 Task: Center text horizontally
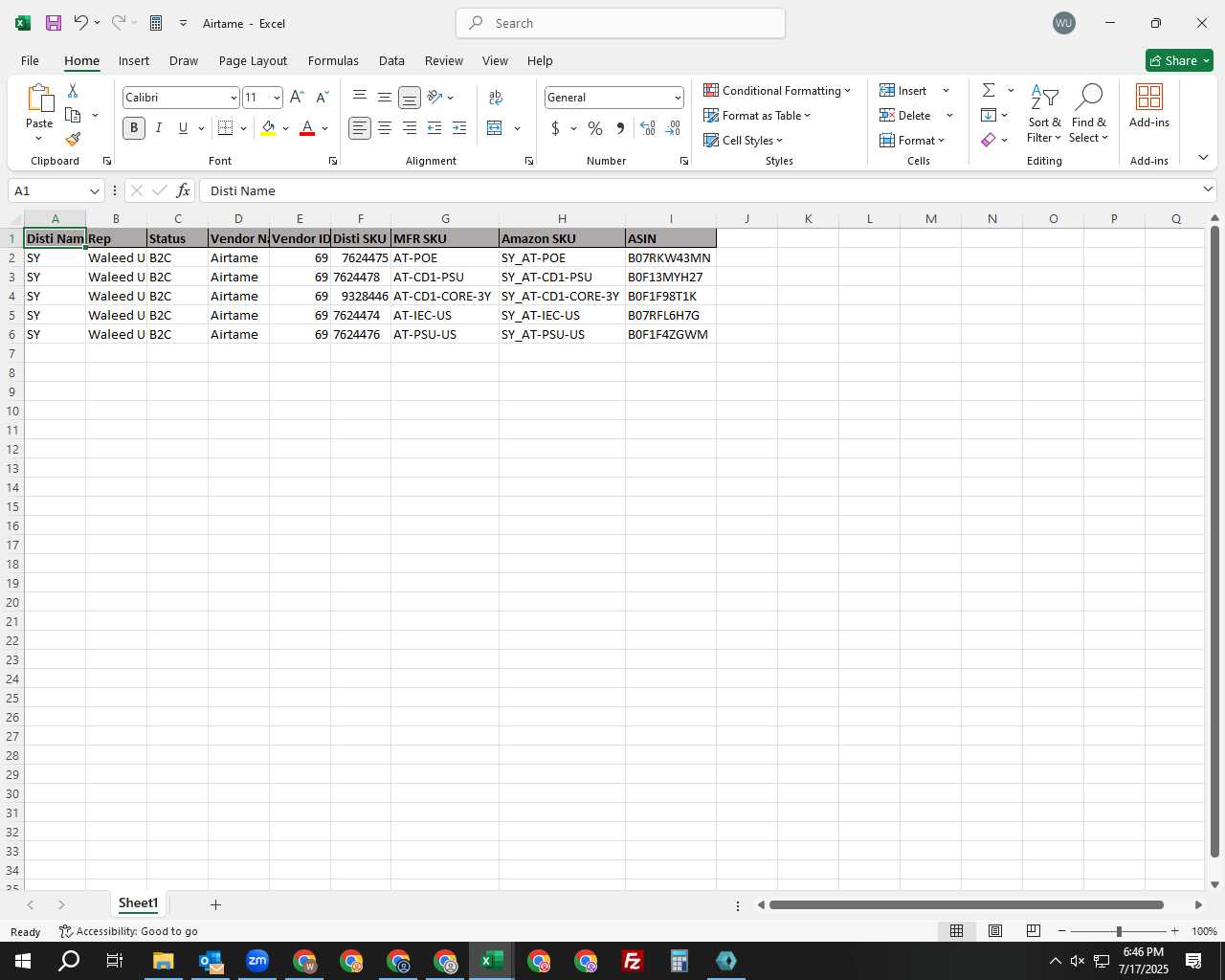tap(385, 128)
